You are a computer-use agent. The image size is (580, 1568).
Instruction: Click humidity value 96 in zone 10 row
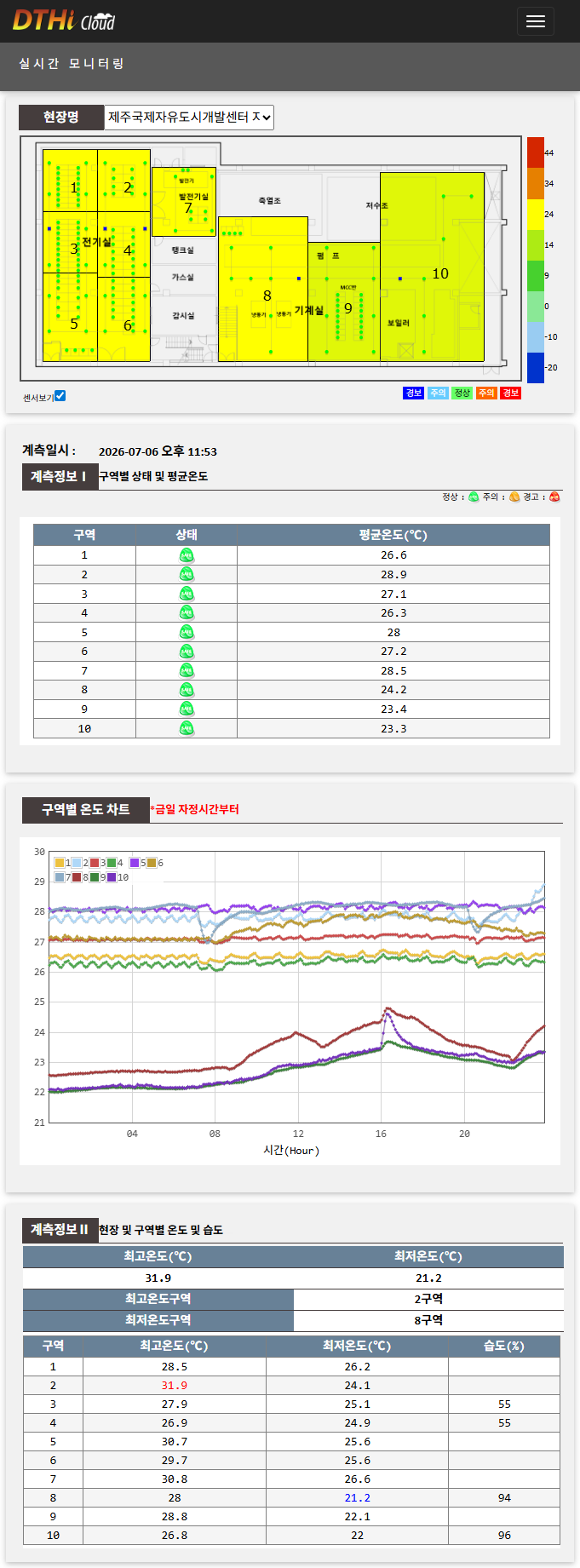[504, 1536]
